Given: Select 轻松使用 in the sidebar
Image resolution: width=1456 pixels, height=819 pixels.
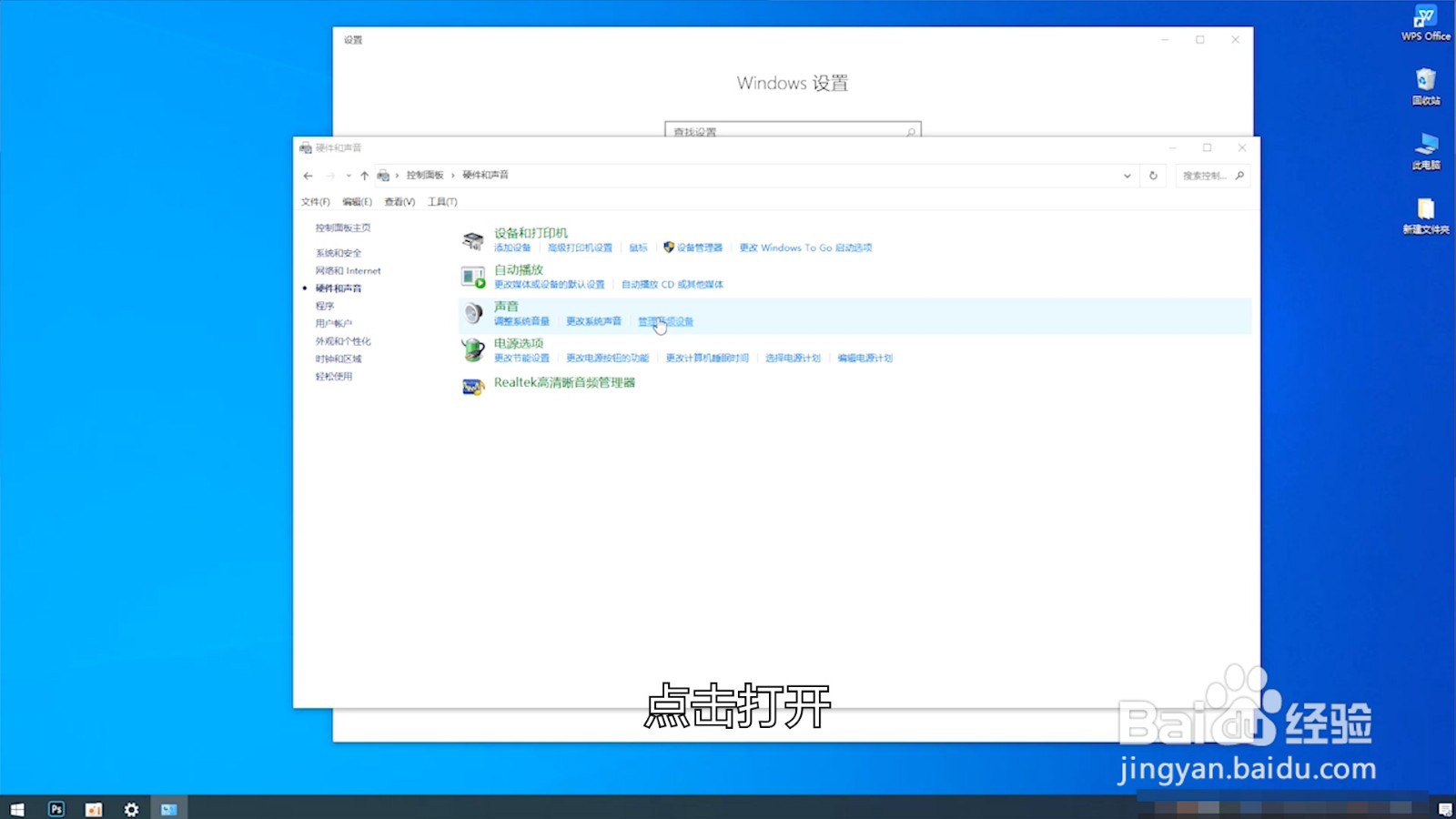Looking at the screenshot, I should coord(334,377).
